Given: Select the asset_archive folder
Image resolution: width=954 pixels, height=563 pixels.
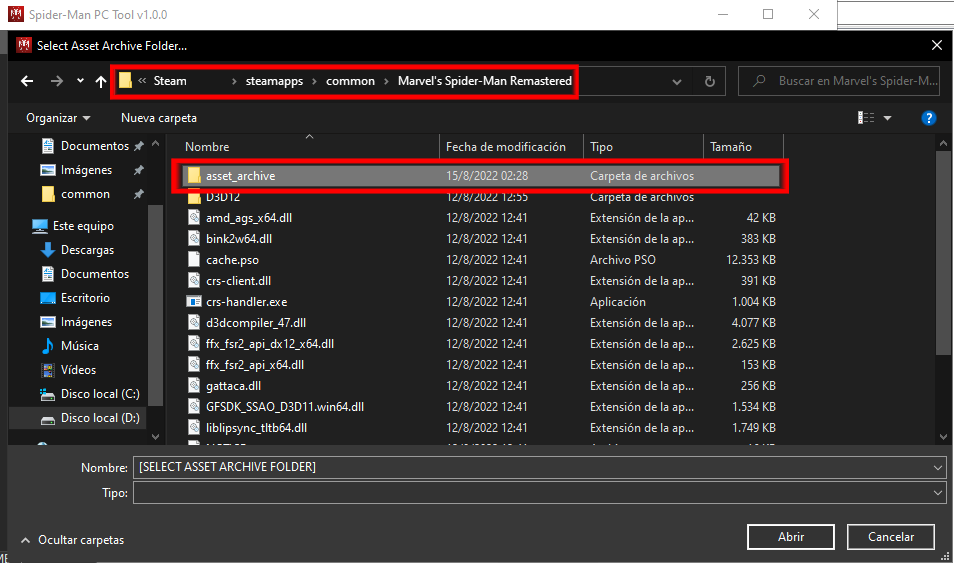Looking at the screenshot, I should [x=481, y=176].
